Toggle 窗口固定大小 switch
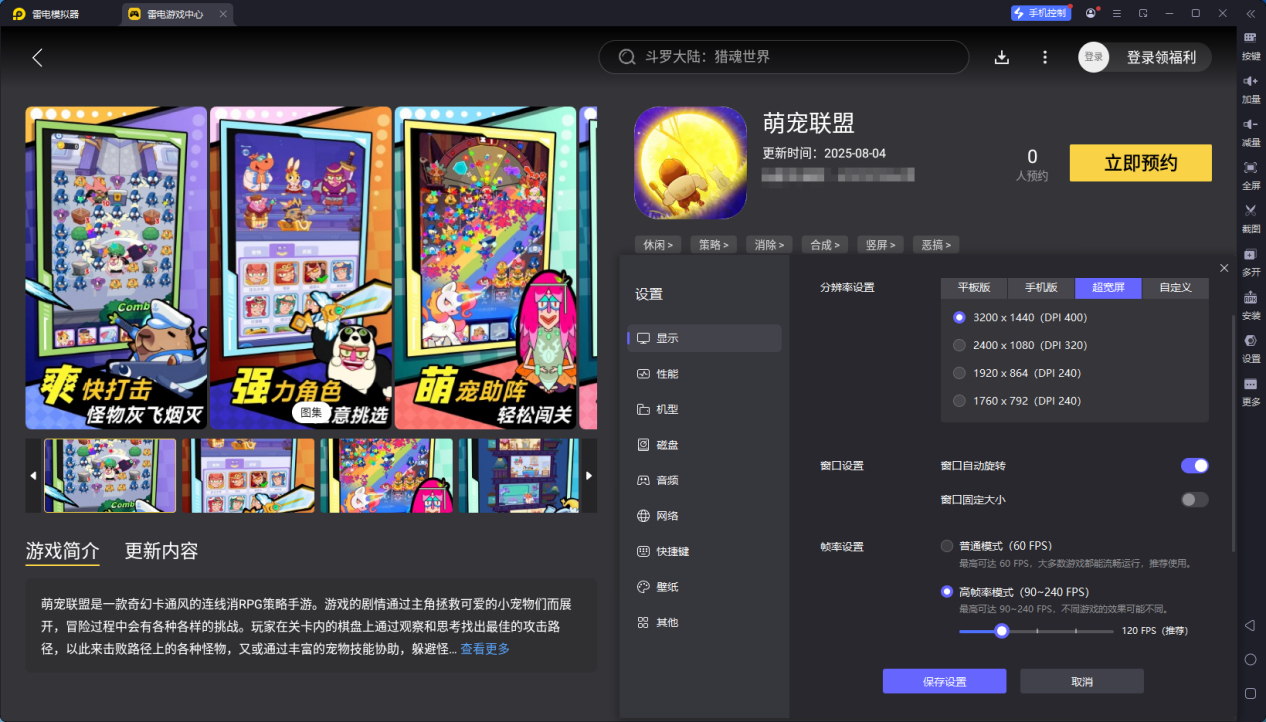 tap(1194, 500)
